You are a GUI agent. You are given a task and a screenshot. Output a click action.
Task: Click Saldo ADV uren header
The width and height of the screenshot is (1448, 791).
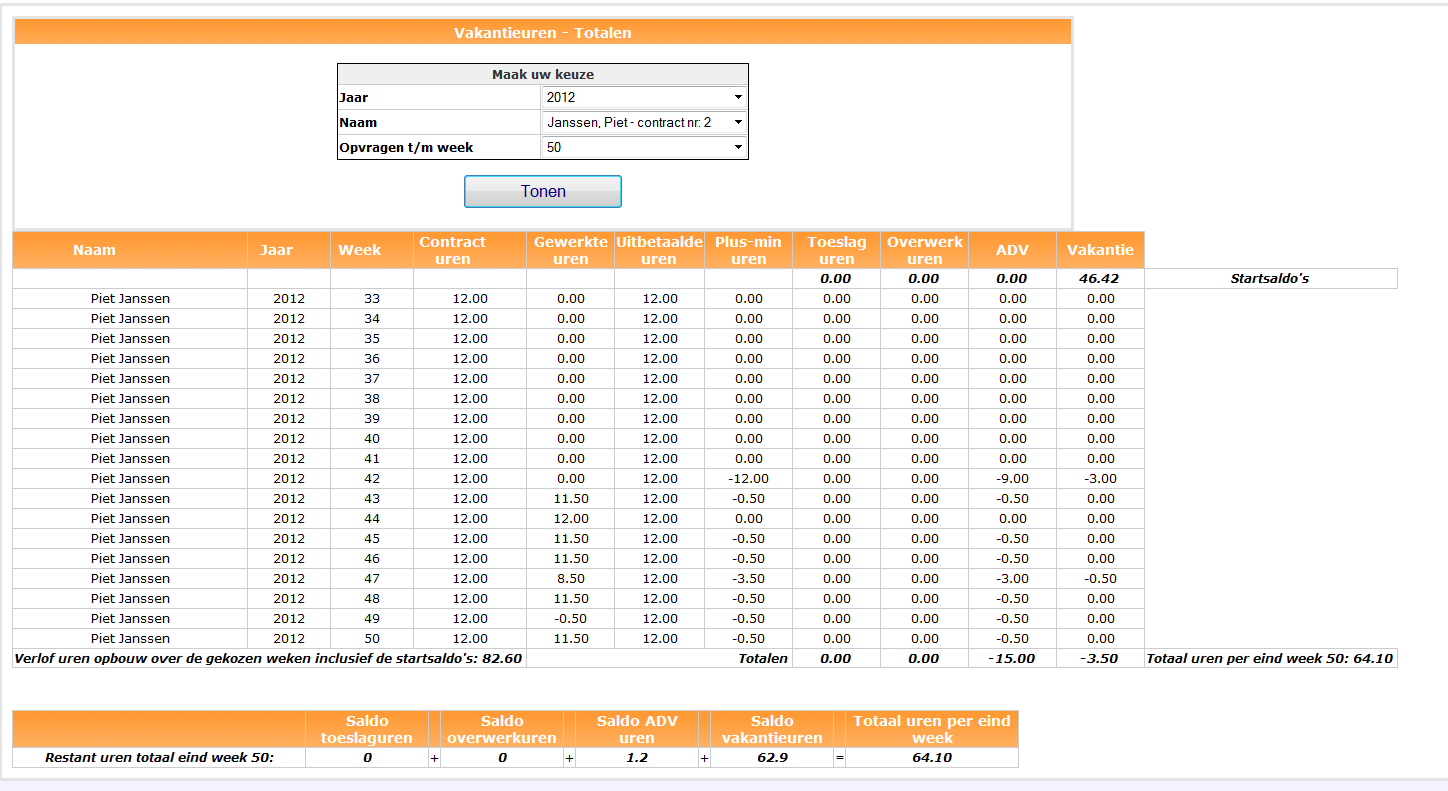point(637,729)
